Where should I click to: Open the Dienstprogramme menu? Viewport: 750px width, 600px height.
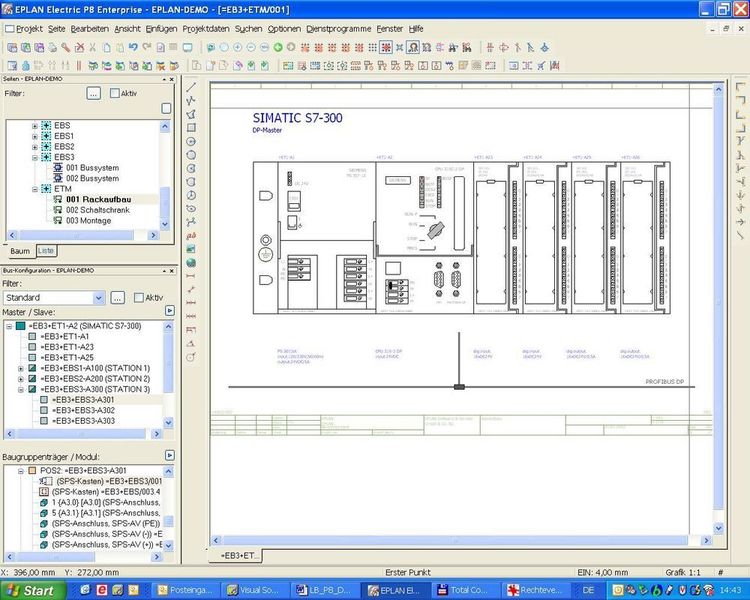tap(339, 29)
